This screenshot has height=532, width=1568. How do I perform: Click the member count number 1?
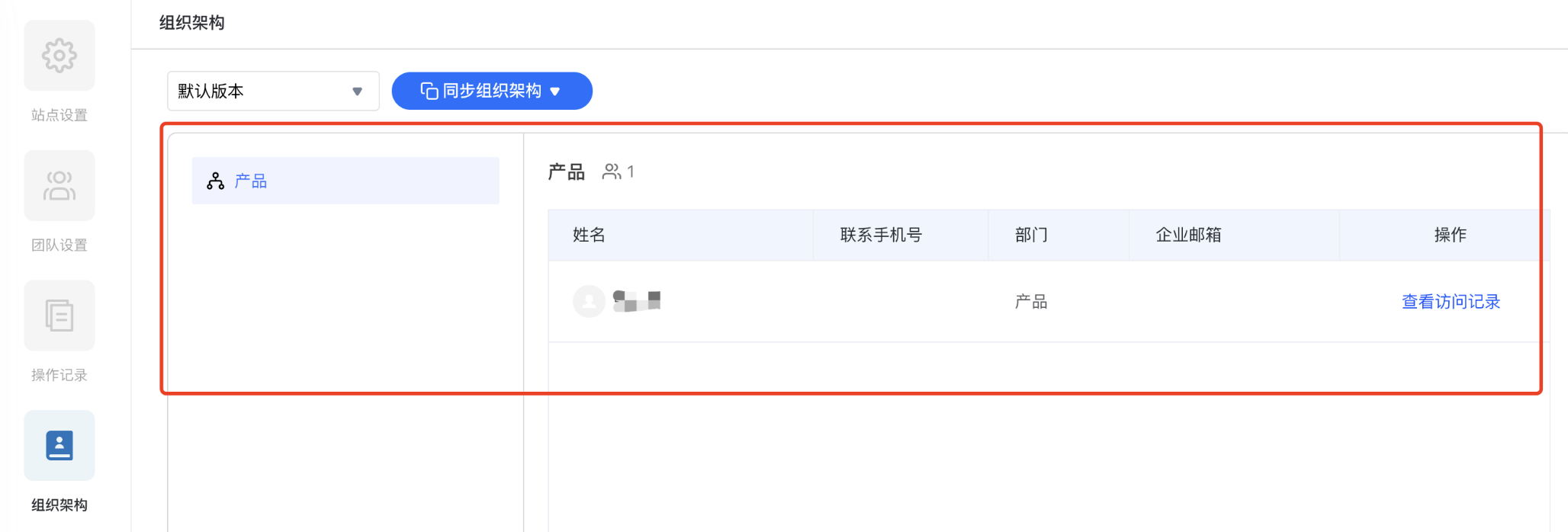point(631,172)
